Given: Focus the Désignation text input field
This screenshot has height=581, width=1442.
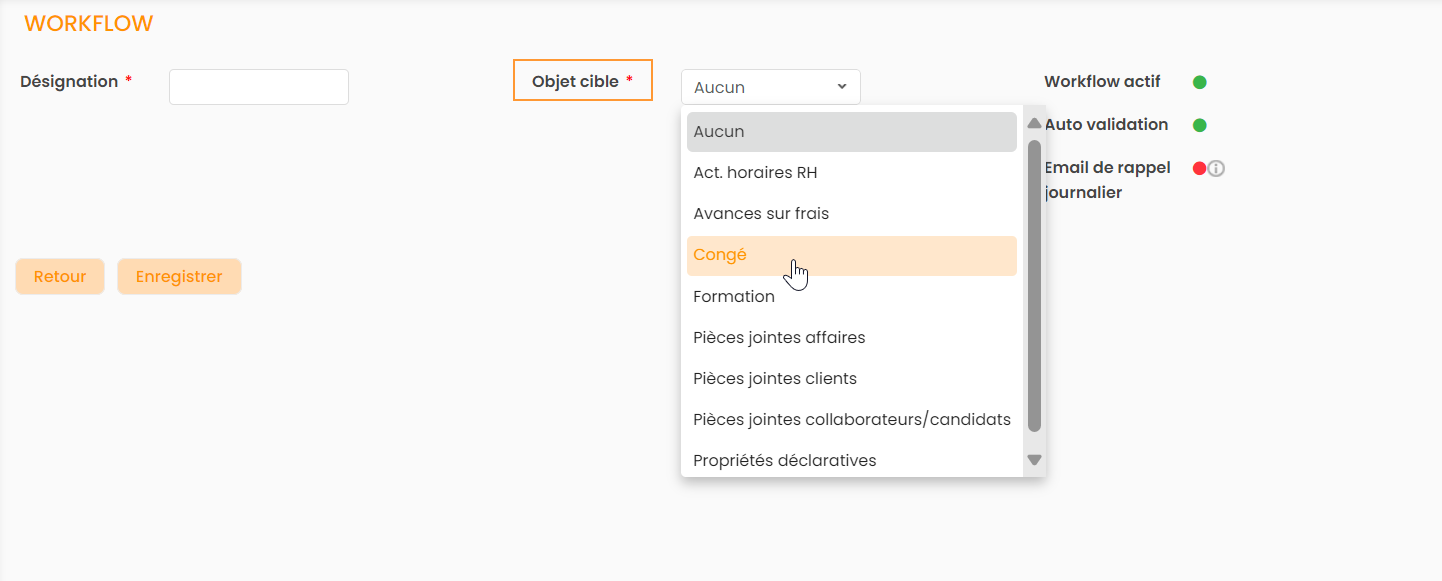Looking at the screenshot, I should coord(258,87).
